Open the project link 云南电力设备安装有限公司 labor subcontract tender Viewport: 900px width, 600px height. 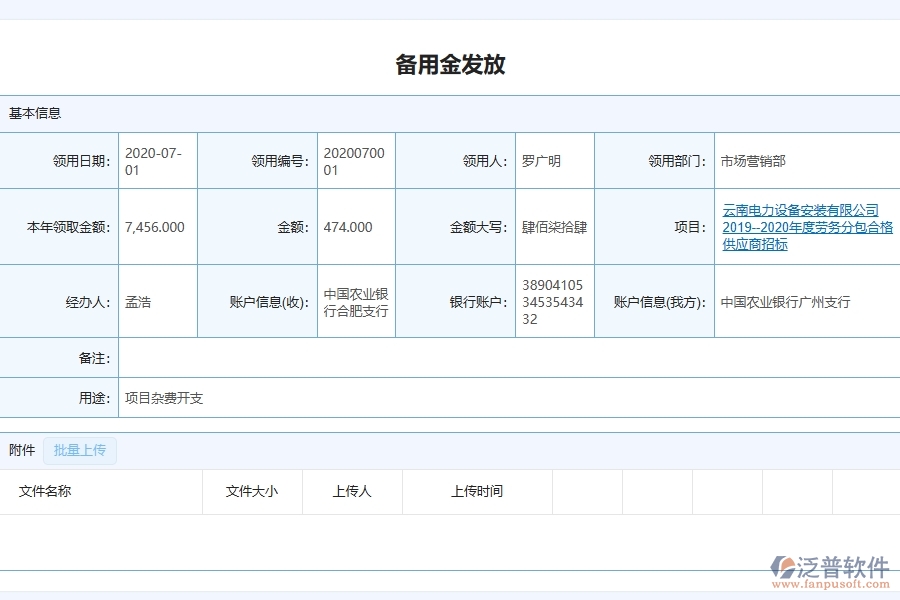[x=800, y=227]
